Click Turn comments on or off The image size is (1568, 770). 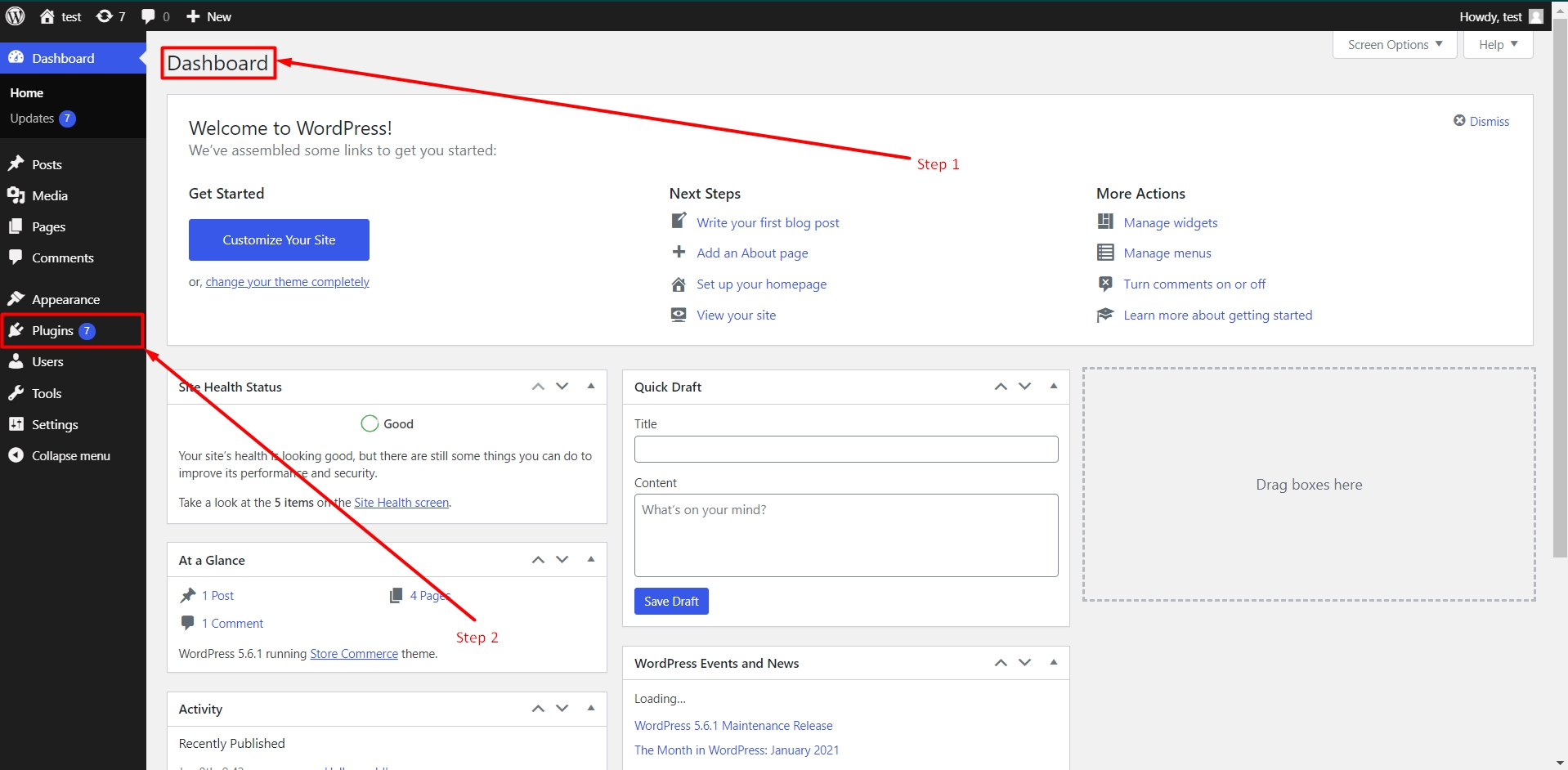click(x=1194, y=284)
